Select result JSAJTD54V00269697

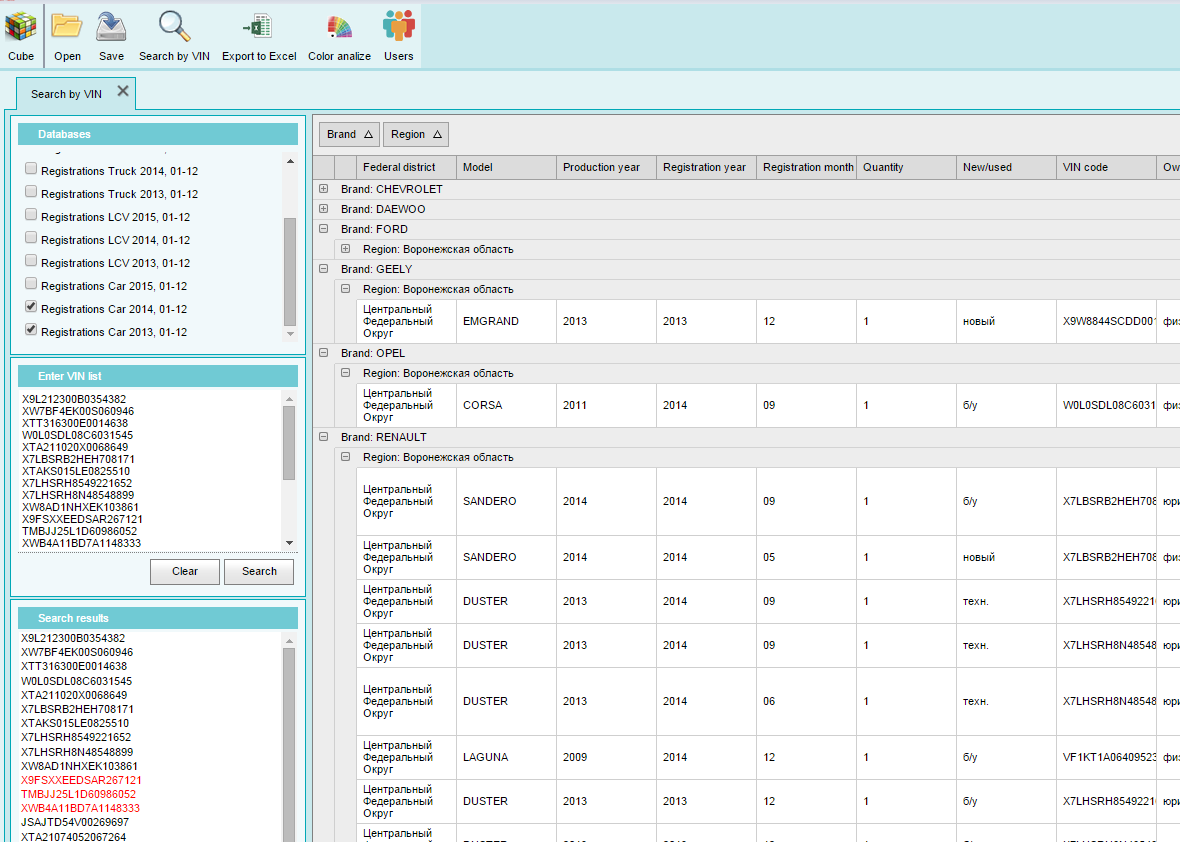point(75,822)
